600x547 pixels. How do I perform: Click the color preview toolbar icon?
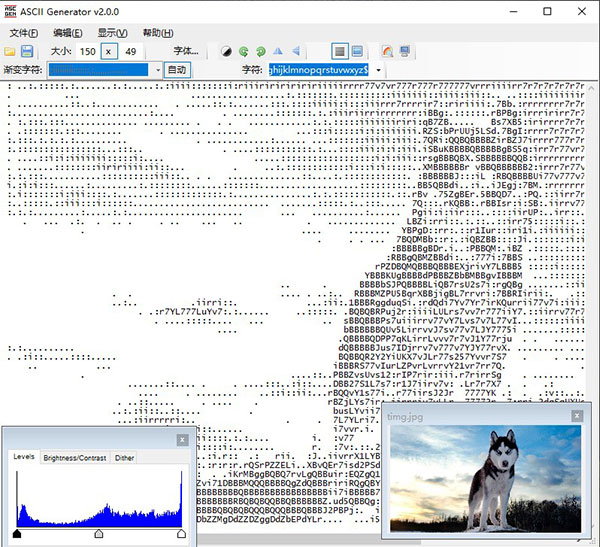pyautogui.click(x=388, y=50)
